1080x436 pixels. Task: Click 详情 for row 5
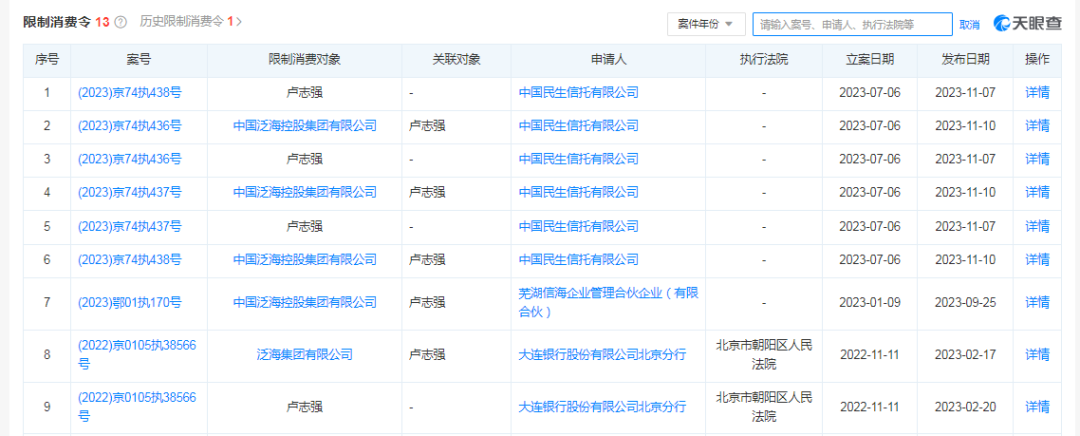1037,226
